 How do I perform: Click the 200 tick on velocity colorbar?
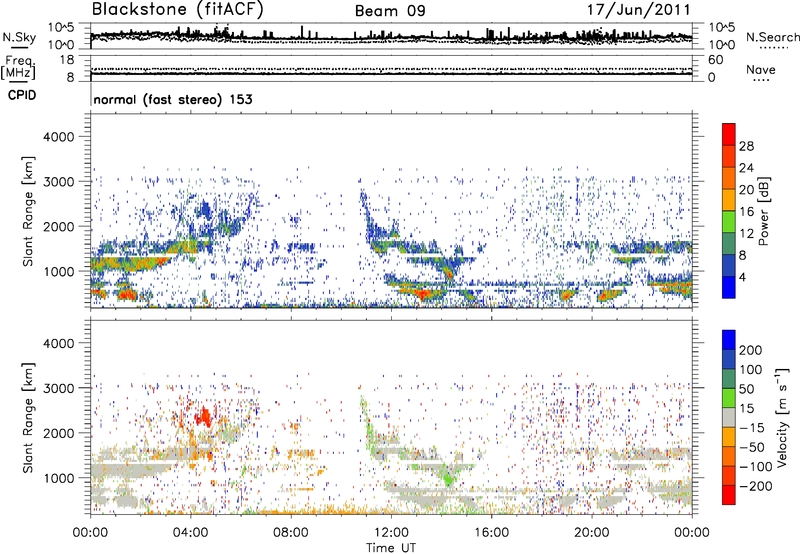[x=751, y=350]
